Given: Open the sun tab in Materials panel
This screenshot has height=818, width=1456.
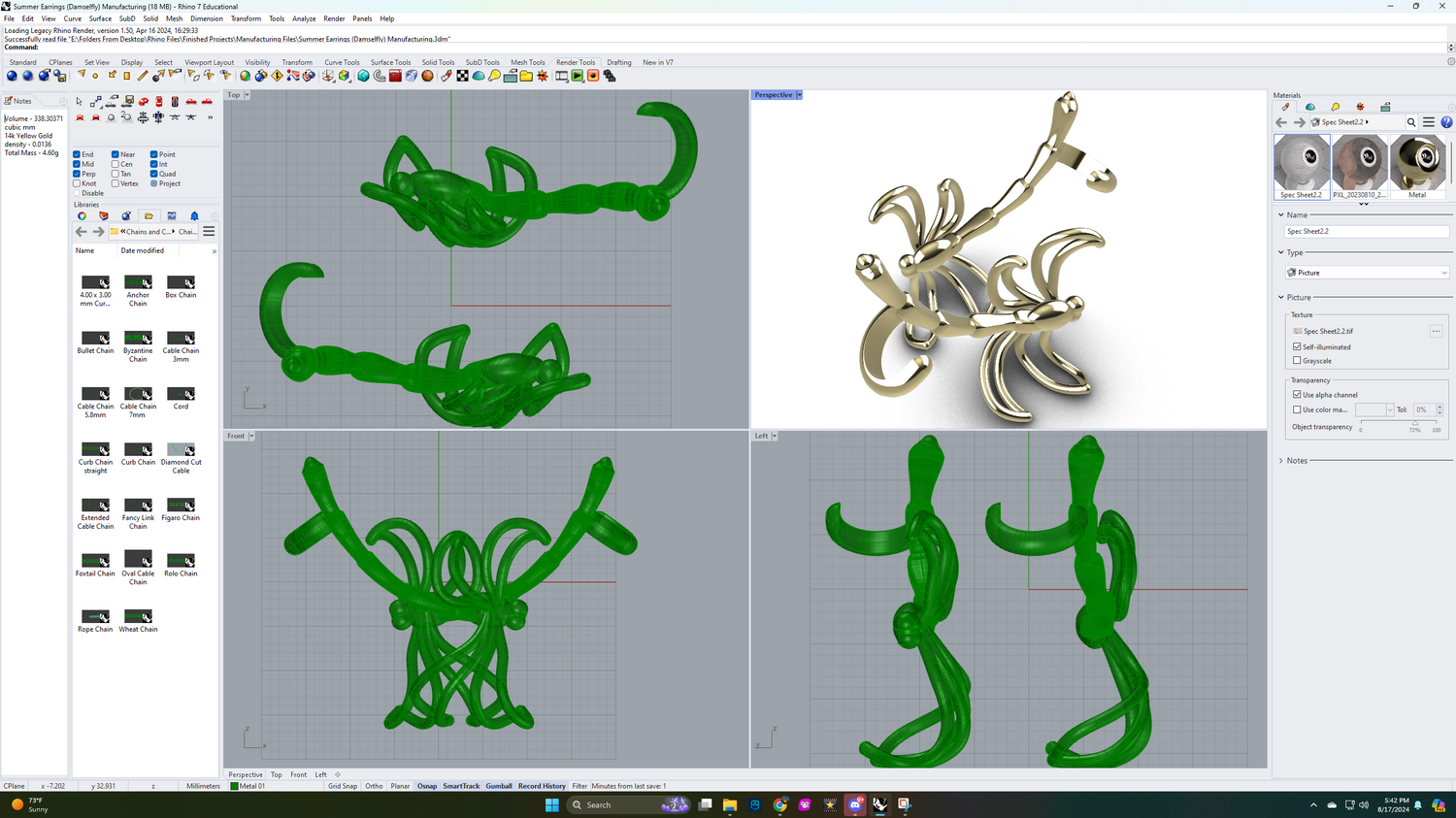Looking at the screenshot, I should [x=1360, y=107].
